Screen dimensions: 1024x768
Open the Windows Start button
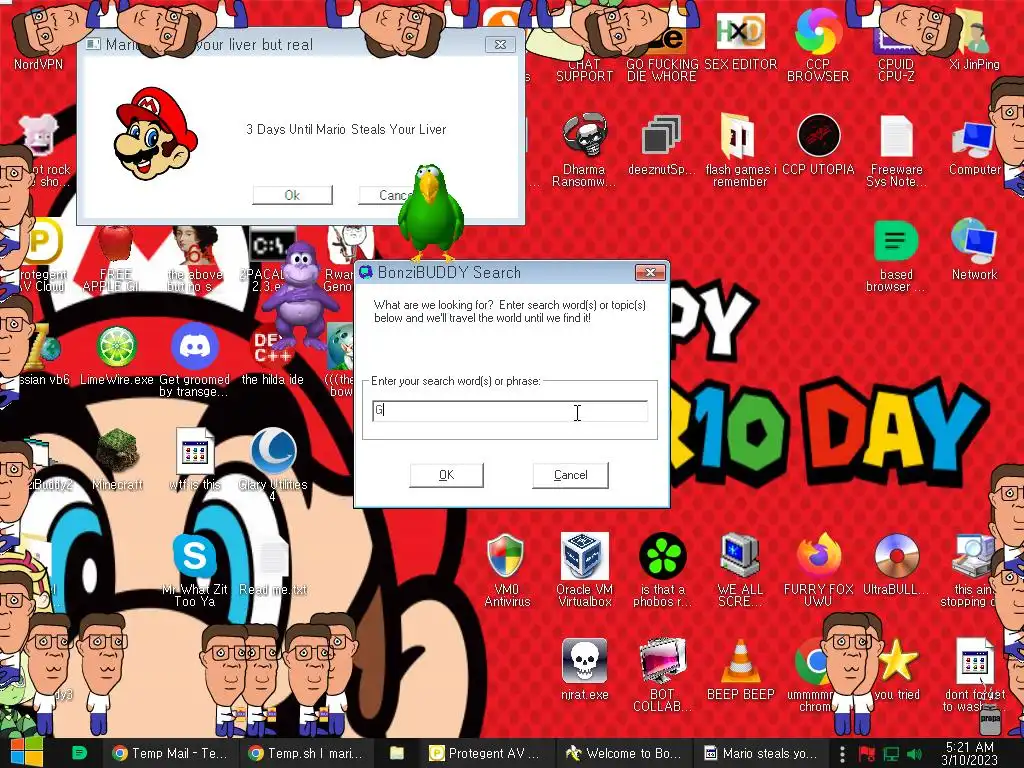click(x=25, y=753)
